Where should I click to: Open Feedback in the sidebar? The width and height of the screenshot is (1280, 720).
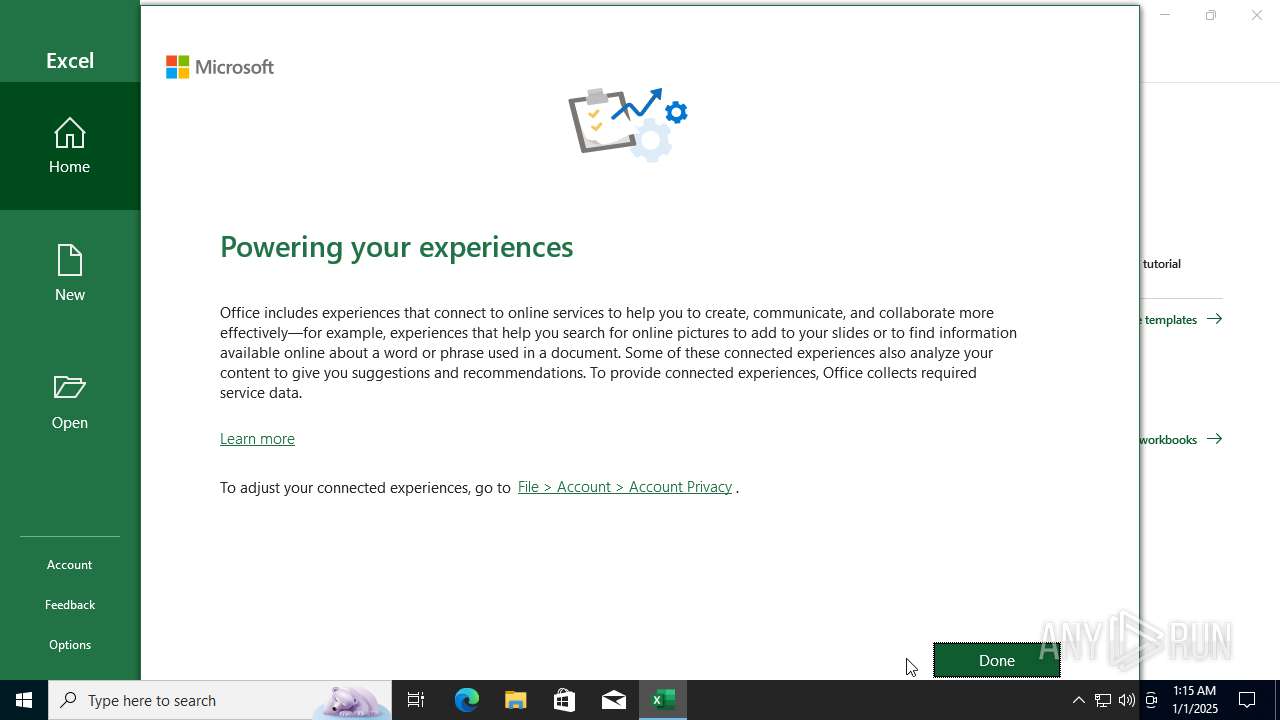click(70, 605)
